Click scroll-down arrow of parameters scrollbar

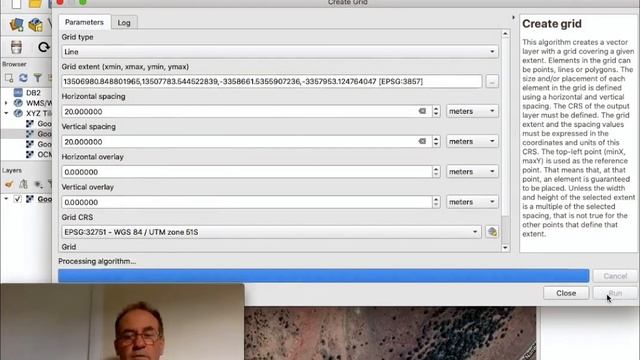pyautogui.click(x=505, y=248)
